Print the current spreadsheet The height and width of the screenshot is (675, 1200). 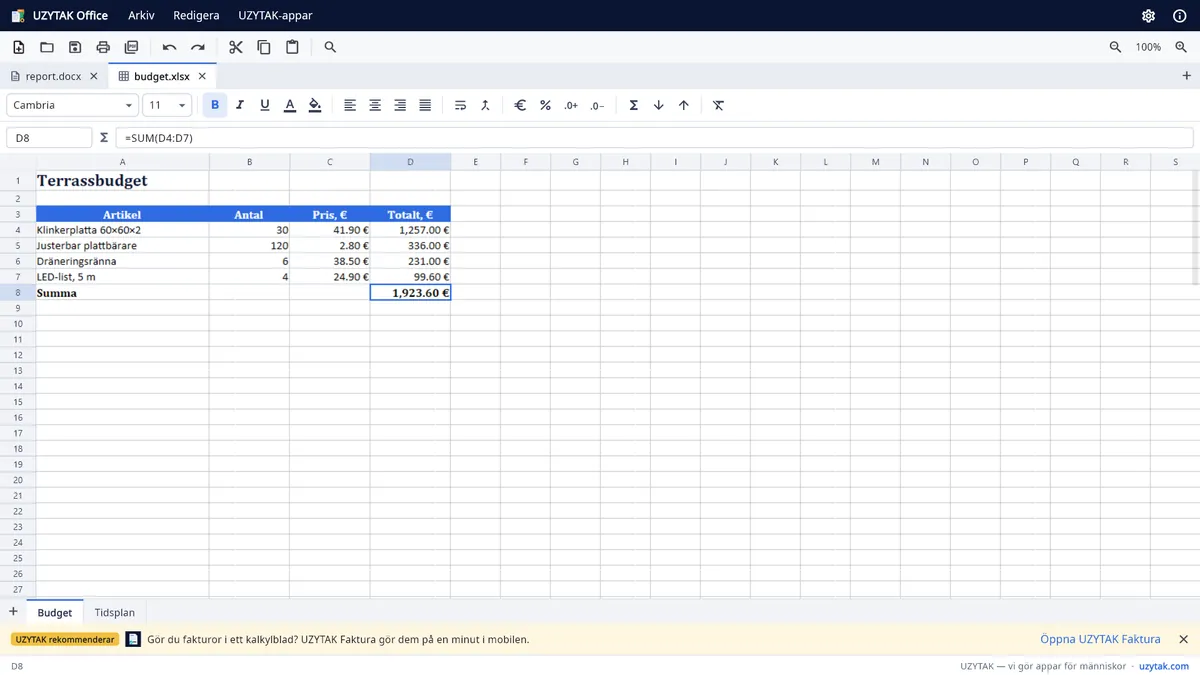point(103,47)
